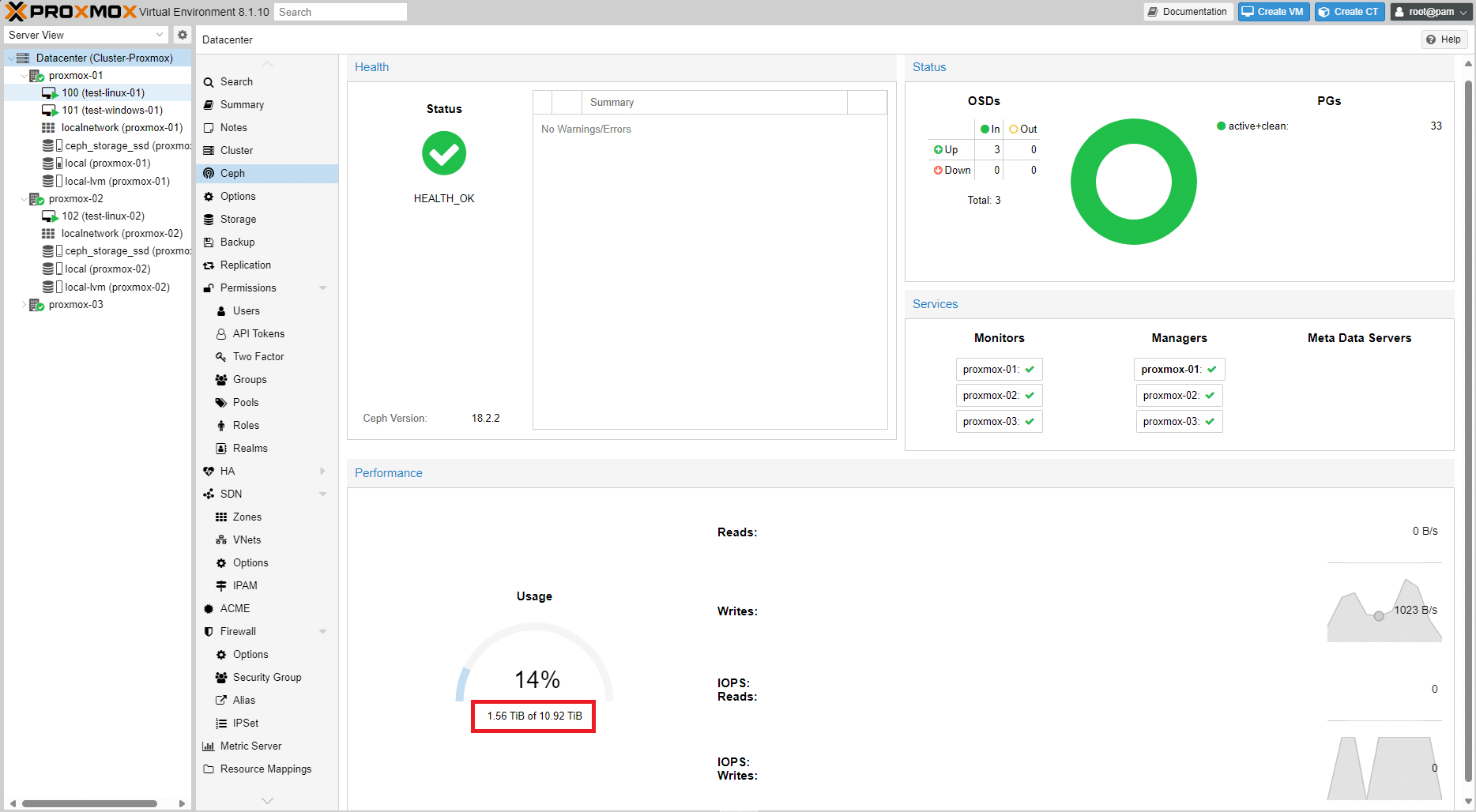
Task: Open the Pools menu item
Action: 267,403
